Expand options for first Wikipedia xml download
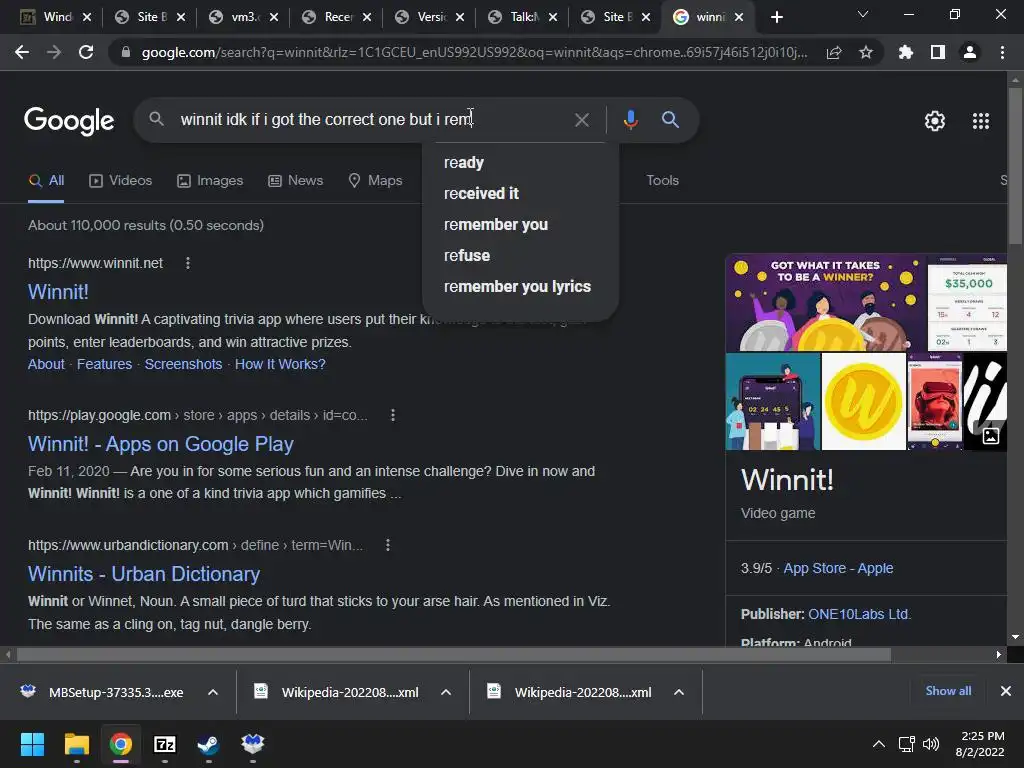 (446, 692)
